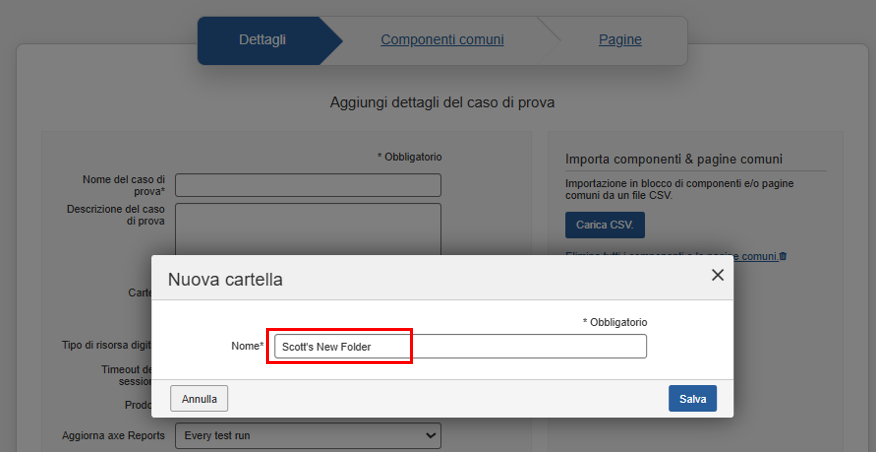Open the Aggiorna axe Reports dropdown
The image size is (876, 452).
point(307,435)
